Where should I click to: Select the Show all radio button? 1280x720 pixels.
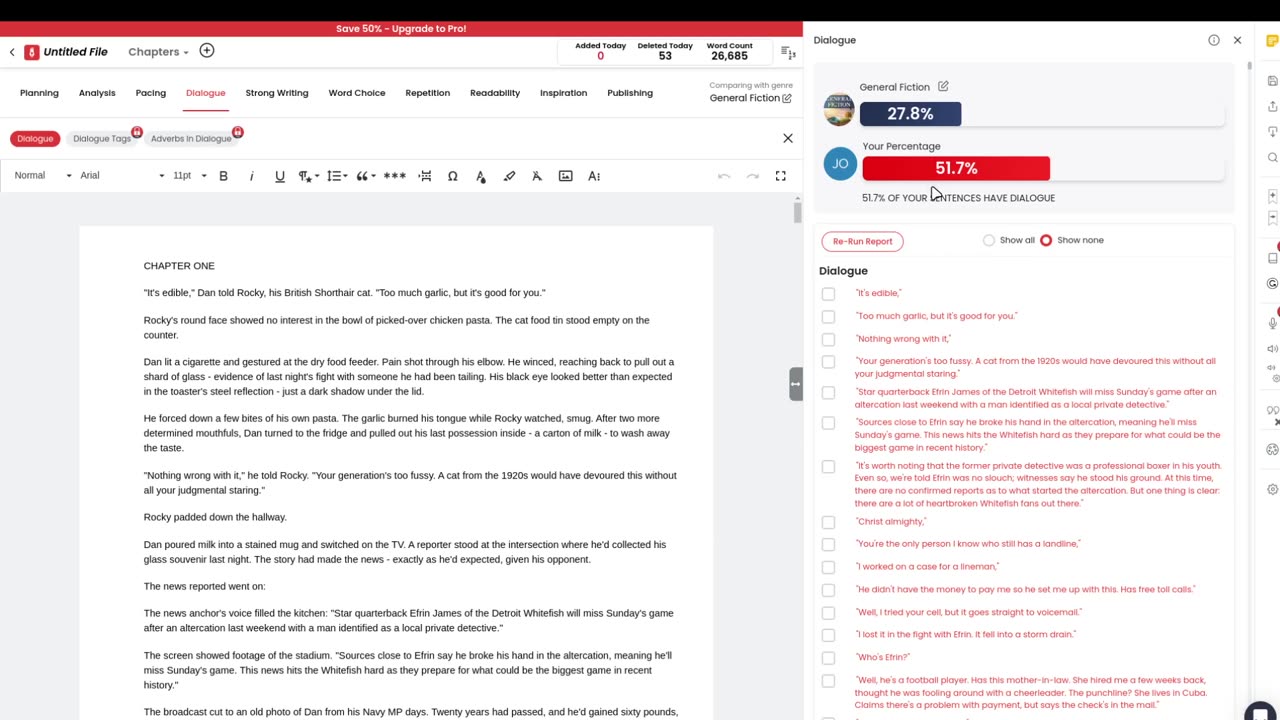coord(989,240)
